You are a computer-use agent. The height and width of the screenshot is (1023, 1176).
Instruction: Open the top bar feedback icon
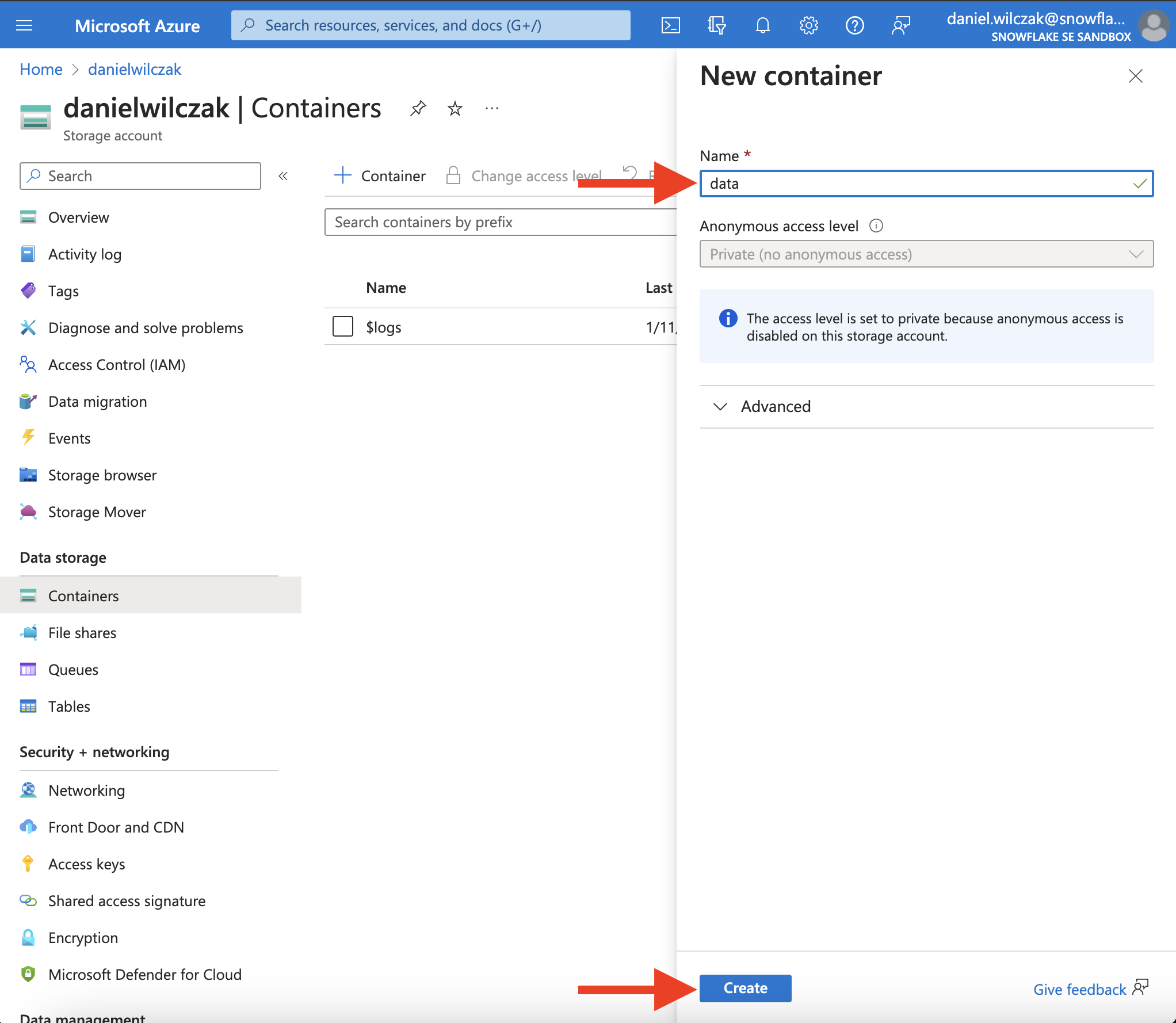[x=900, y=25]
